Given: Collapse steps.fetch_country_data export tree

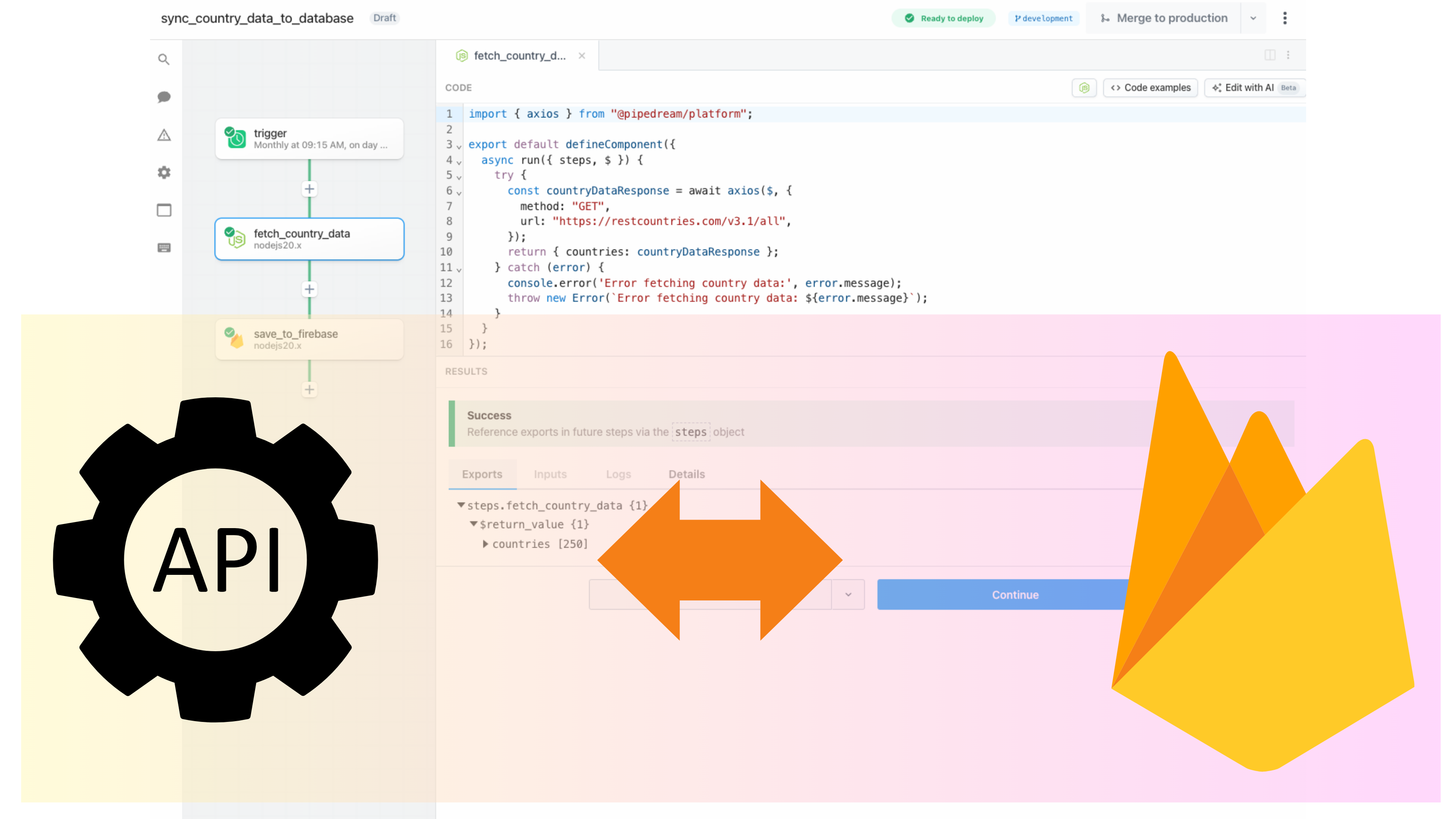Looking at the screenshot, I should point(461,505).
